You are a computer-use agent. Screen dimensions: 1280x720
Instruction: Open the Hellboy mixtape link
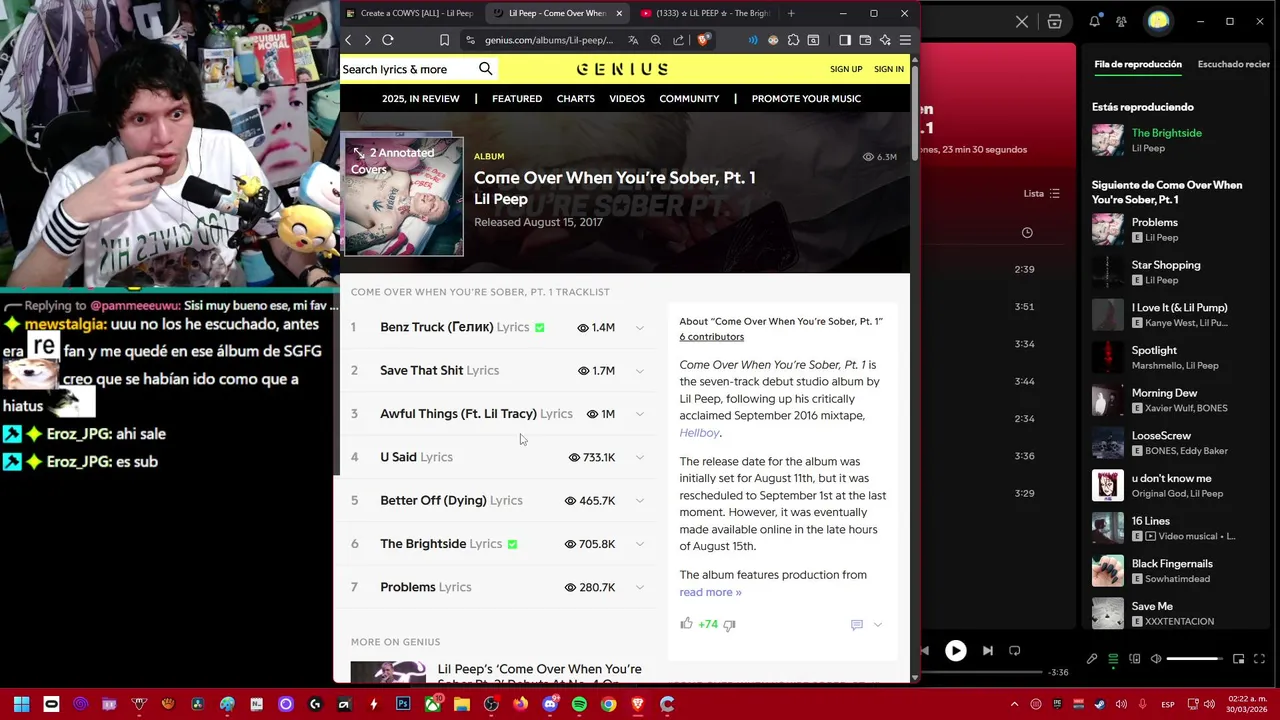699,433
